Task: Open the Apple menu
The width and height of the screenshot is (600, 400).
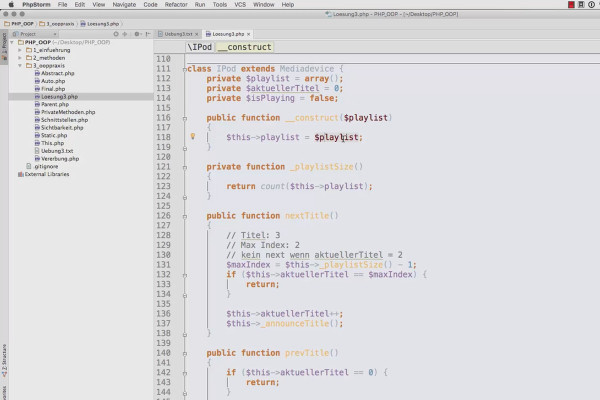Action: pos(11,4)
